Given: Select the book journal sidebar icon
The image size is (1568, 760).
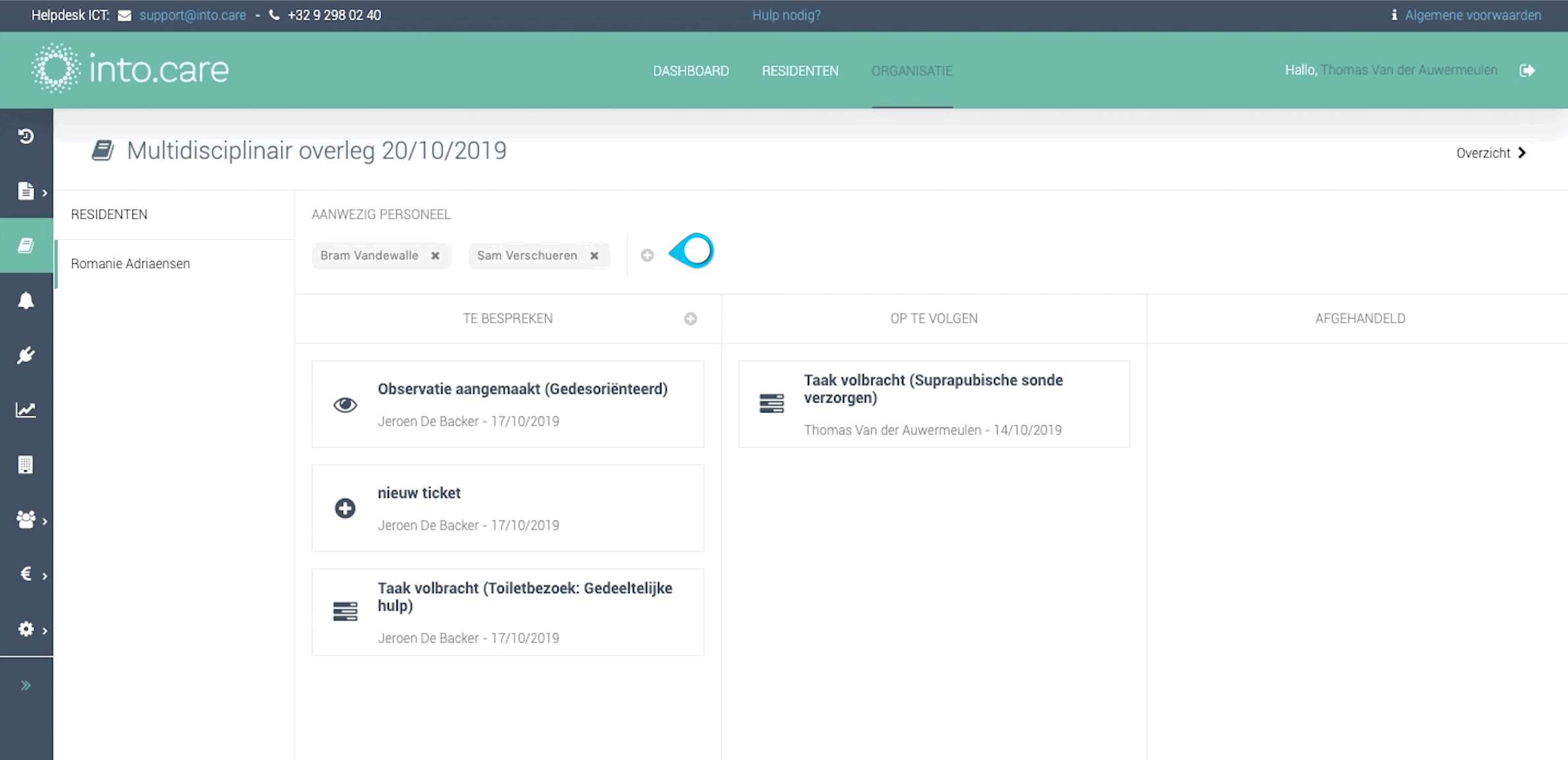Looking at the screenshot, I should [26, 246].
